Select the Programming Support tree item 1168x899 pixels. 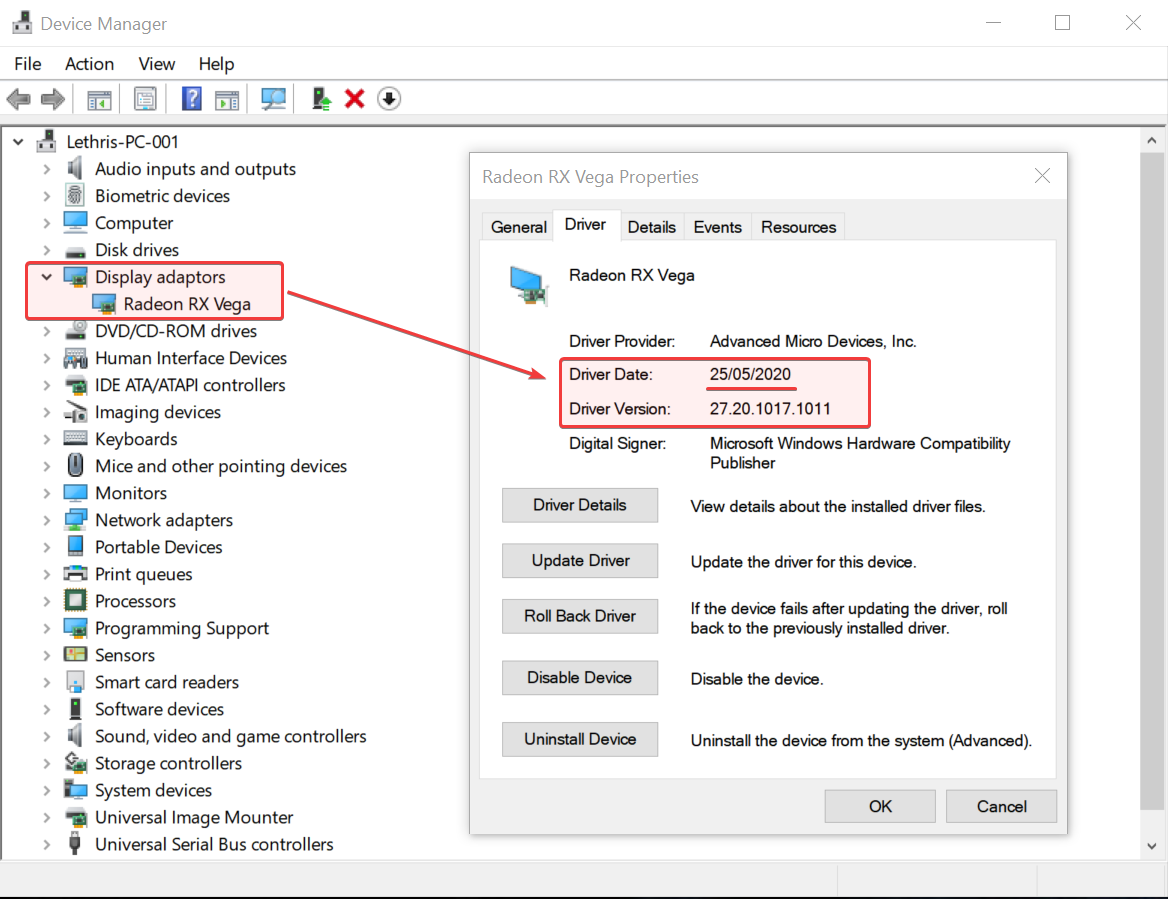click(x=182, y=628)
